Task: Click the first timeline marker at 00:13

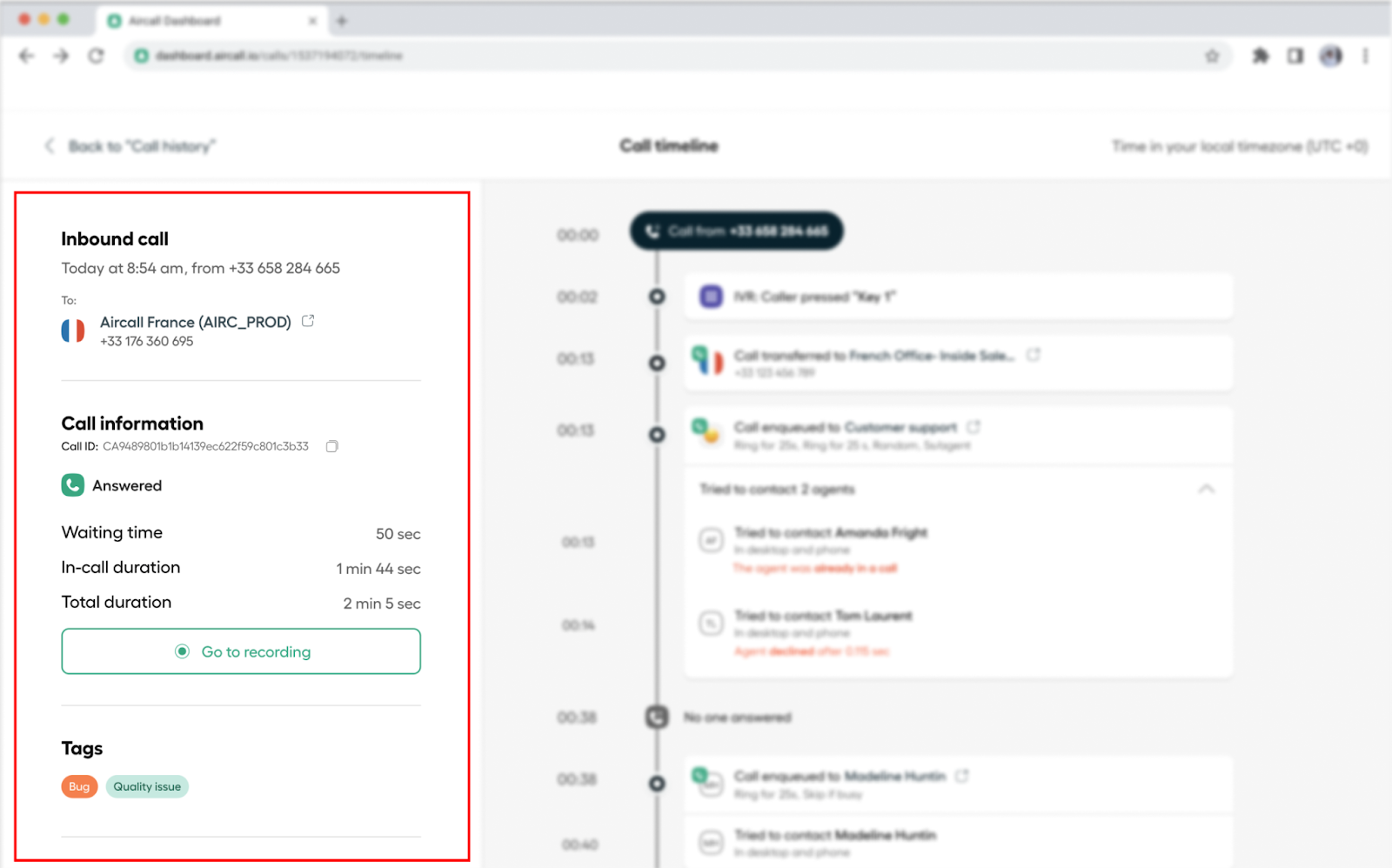Action: pos(657,363)
